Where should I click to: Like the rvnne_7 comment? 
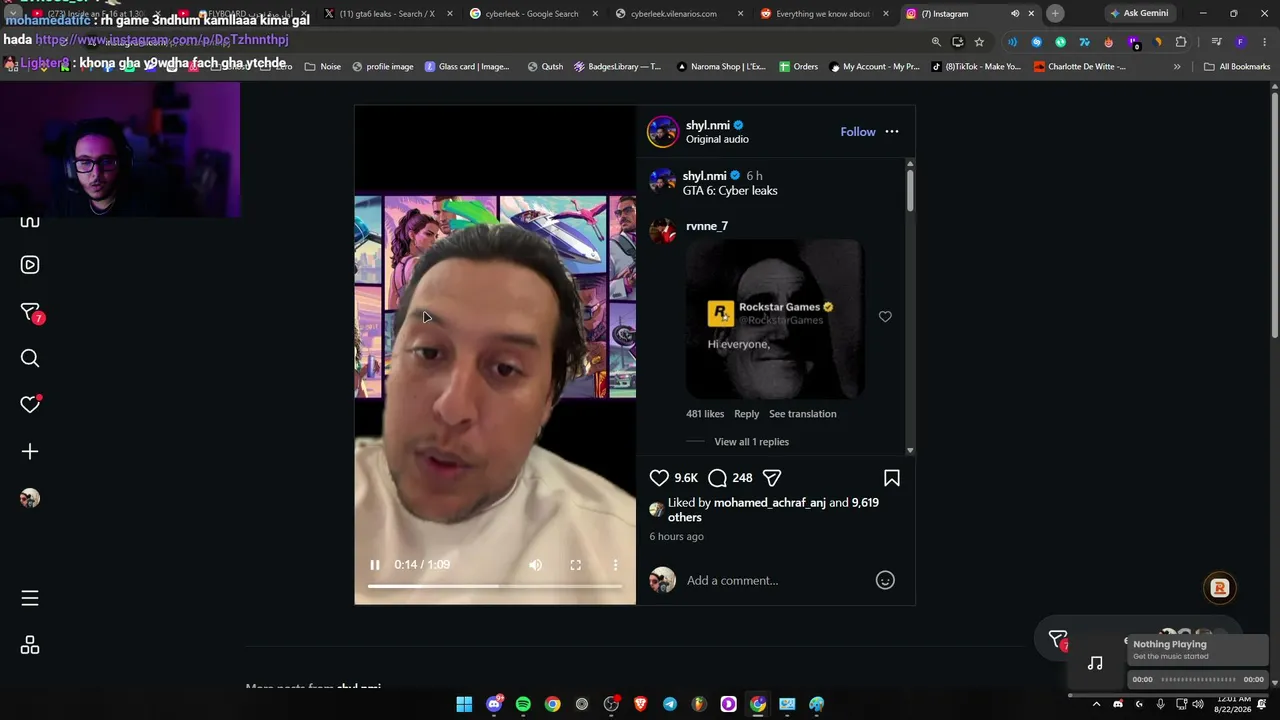tap(885, 317)
